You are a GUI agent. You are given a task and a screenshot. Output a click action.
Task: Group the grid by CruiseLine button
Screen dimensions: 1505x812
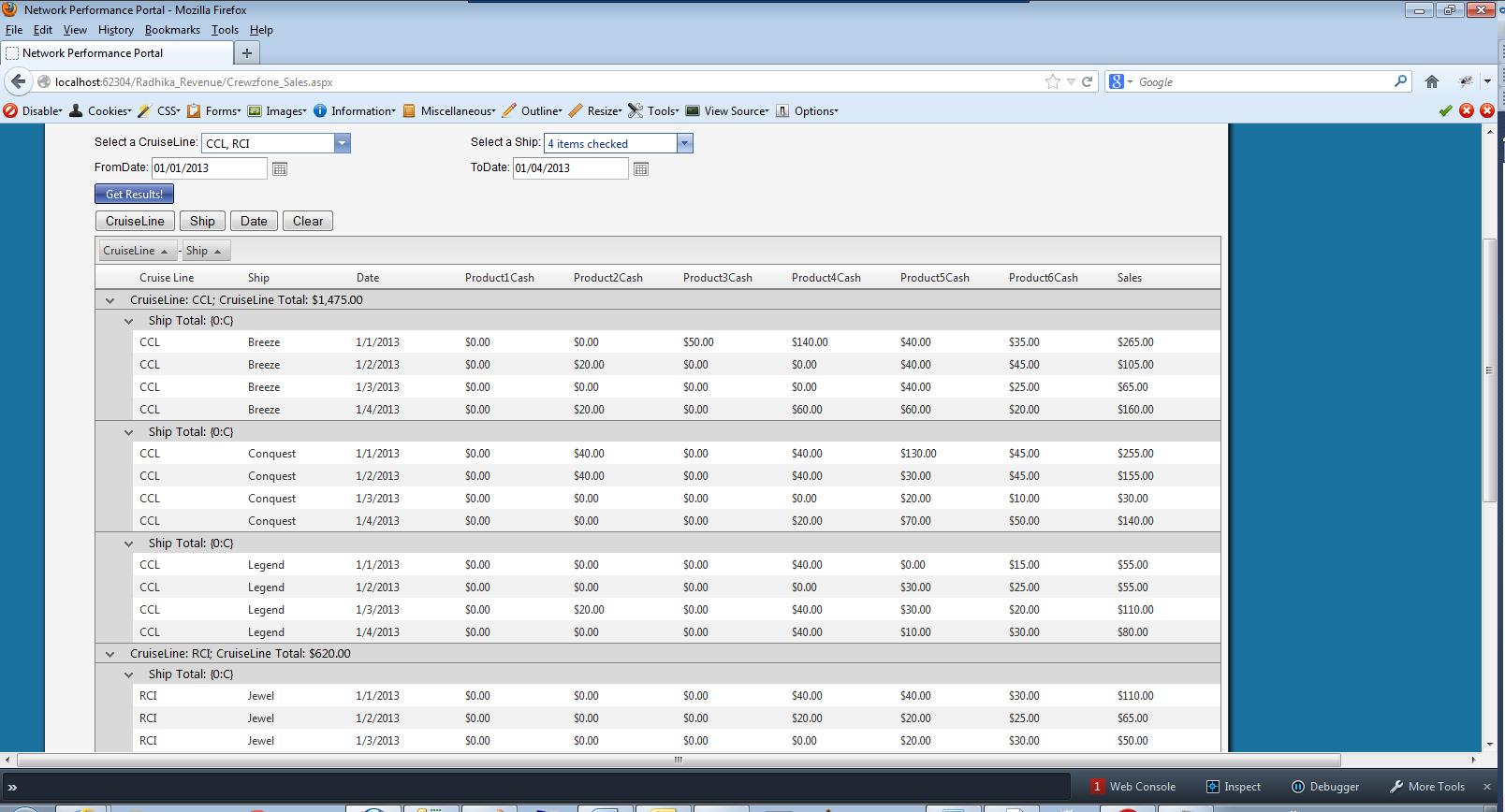pyautogui.click(x=135, y=221)
